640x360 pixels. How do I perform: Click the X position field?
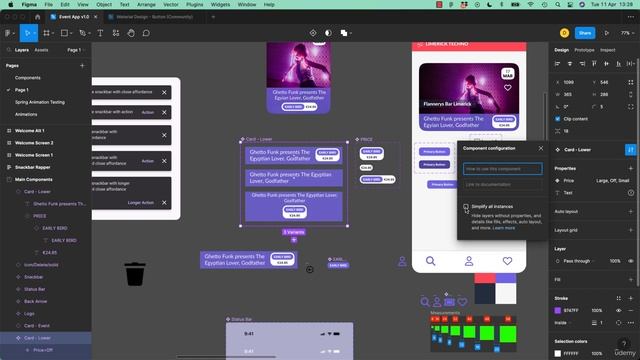569,82
